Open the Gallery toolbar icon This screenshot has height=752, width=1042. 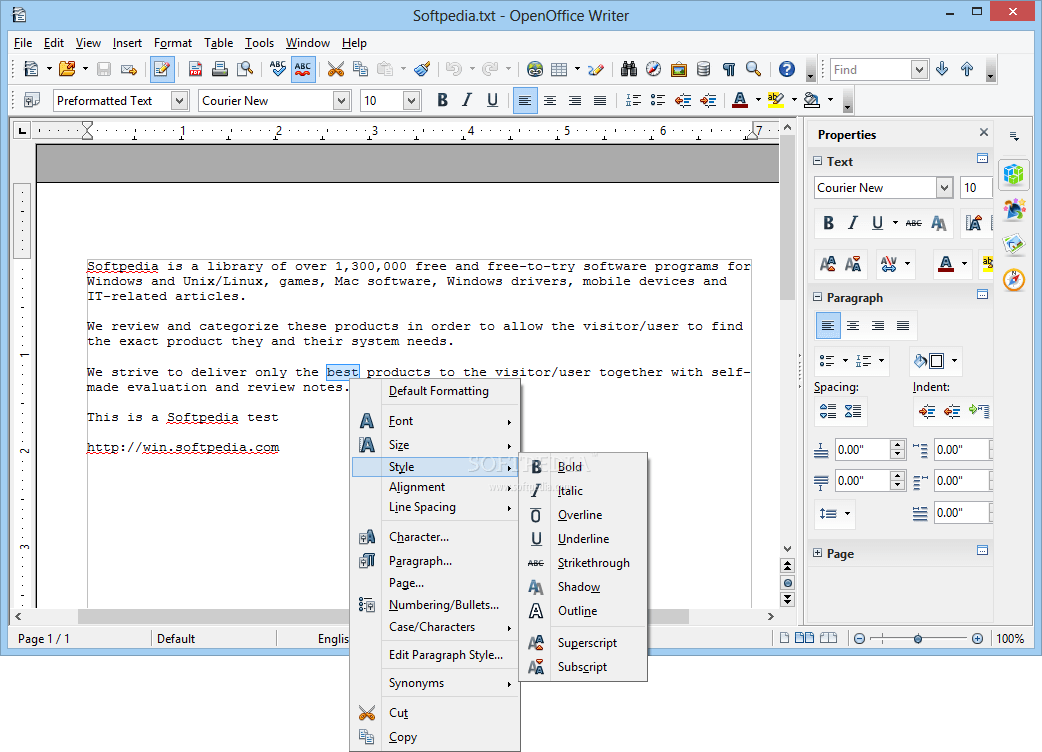pyautogui.click(x=678, y=69)
